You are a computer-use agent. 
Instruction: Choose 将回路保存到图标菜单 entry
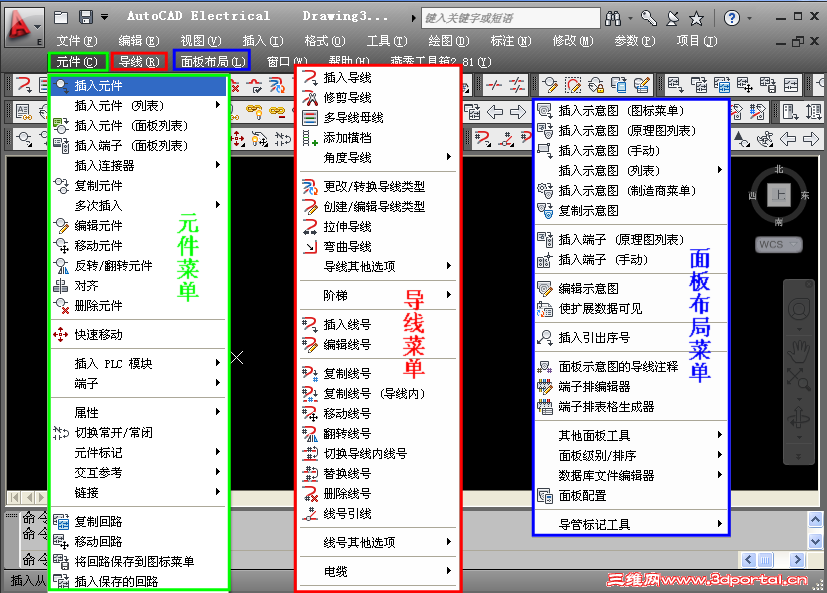pyautogui.click(x=139, y=561)
